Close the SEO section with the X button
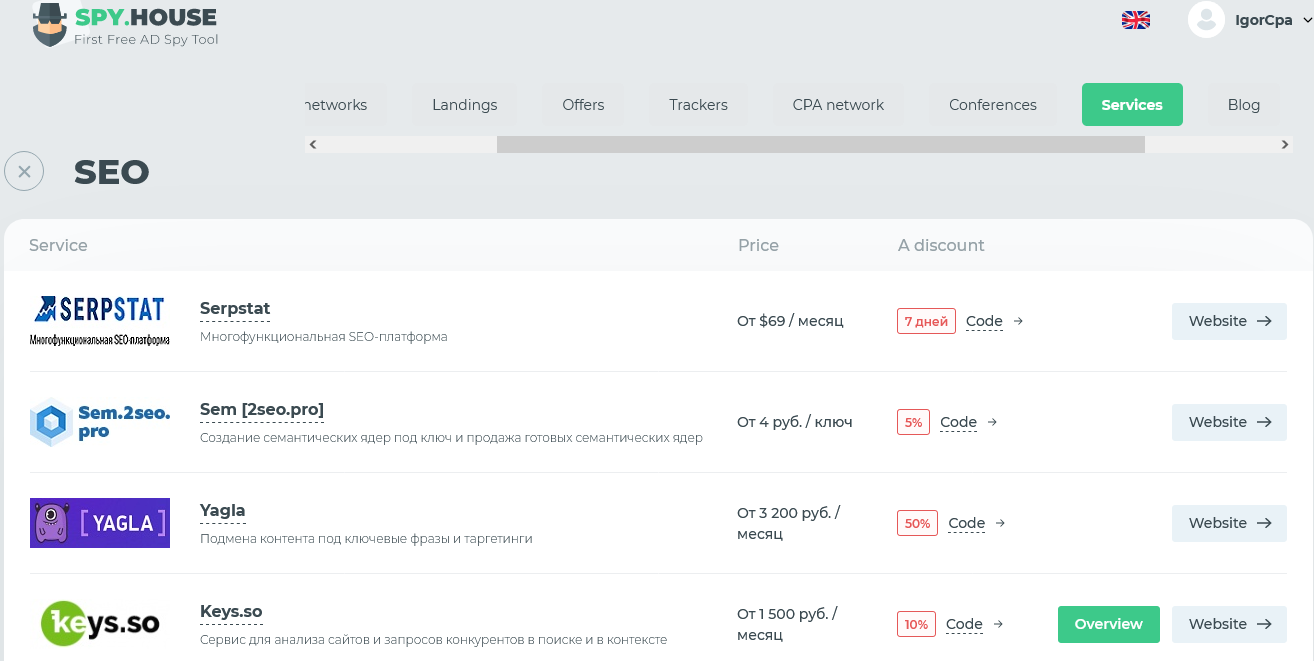1314x661 pixels. coord(24,171)
